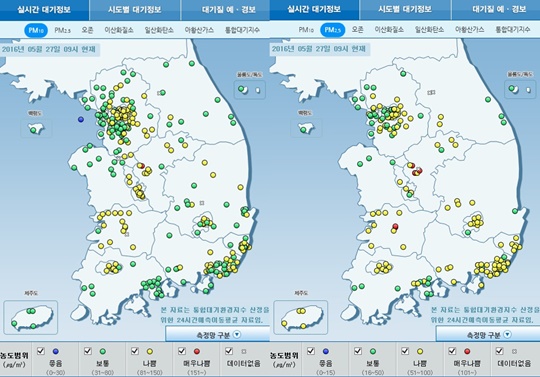The height and width of the screenshot is (377, 540).
Task: Toggle the 데이터없음 checkbox in the left legend
Action: pos(229,351)
